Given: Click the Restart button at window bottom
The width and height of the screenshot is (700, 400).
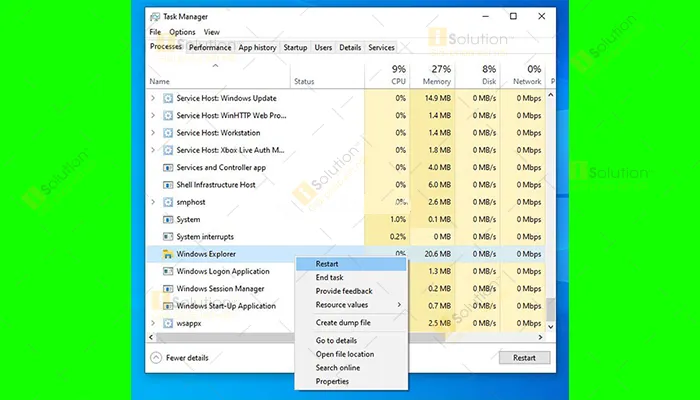Looking at the screenshot, I should 524,358.
